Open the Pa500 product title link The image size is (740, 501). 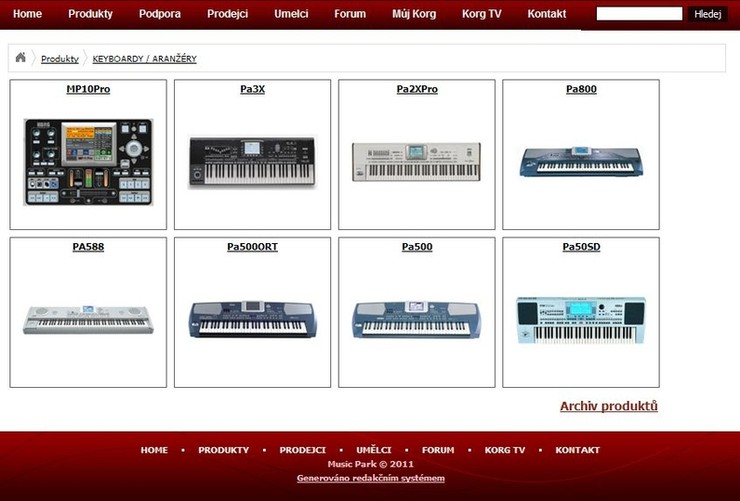tap(417, 247)
